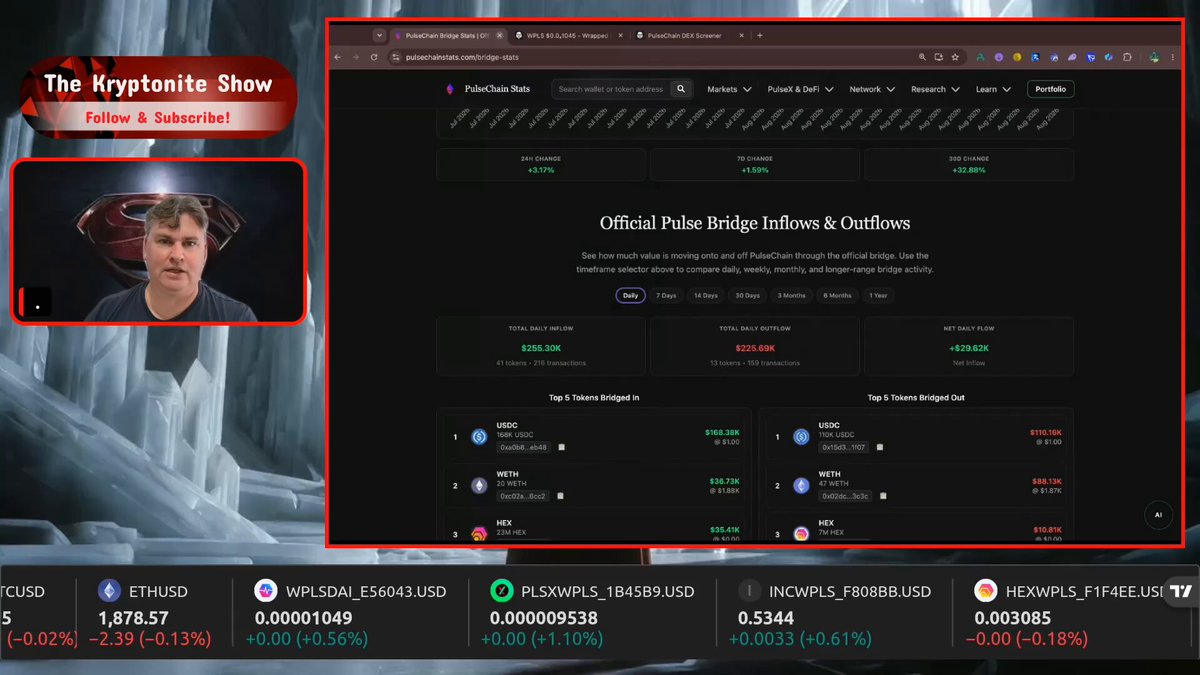This screenshot has width=1200, height=675.
Task: Select the 7 Days timeframe
Action: [666, 296]
